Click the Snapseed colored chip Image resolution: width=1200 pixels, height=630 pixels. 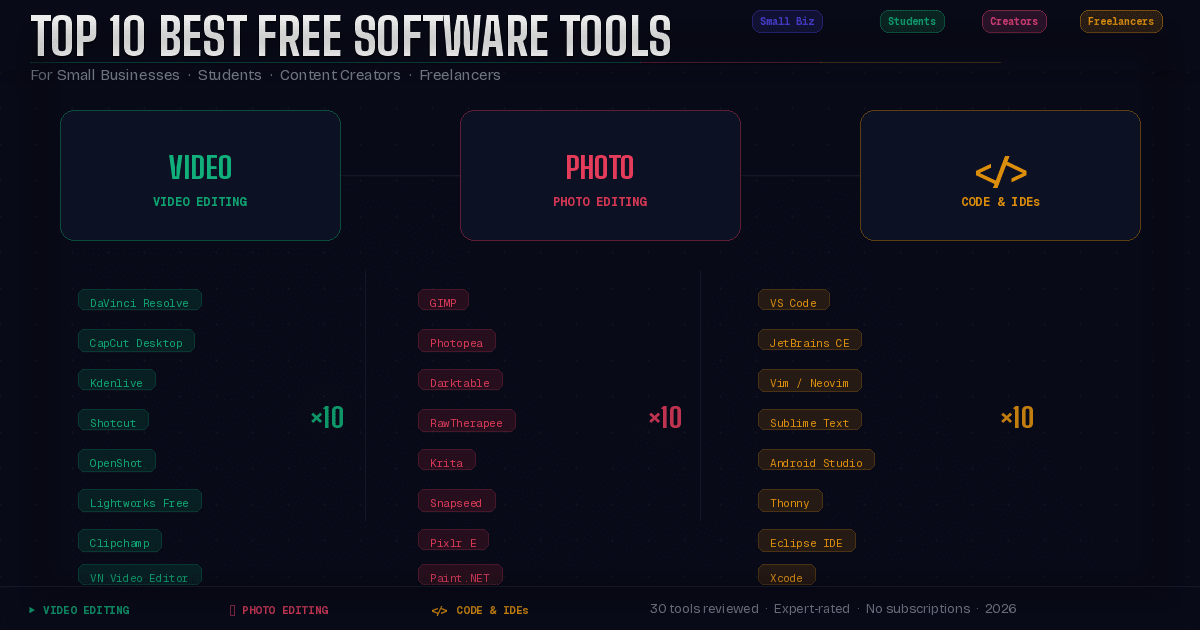tap(456, 501)
